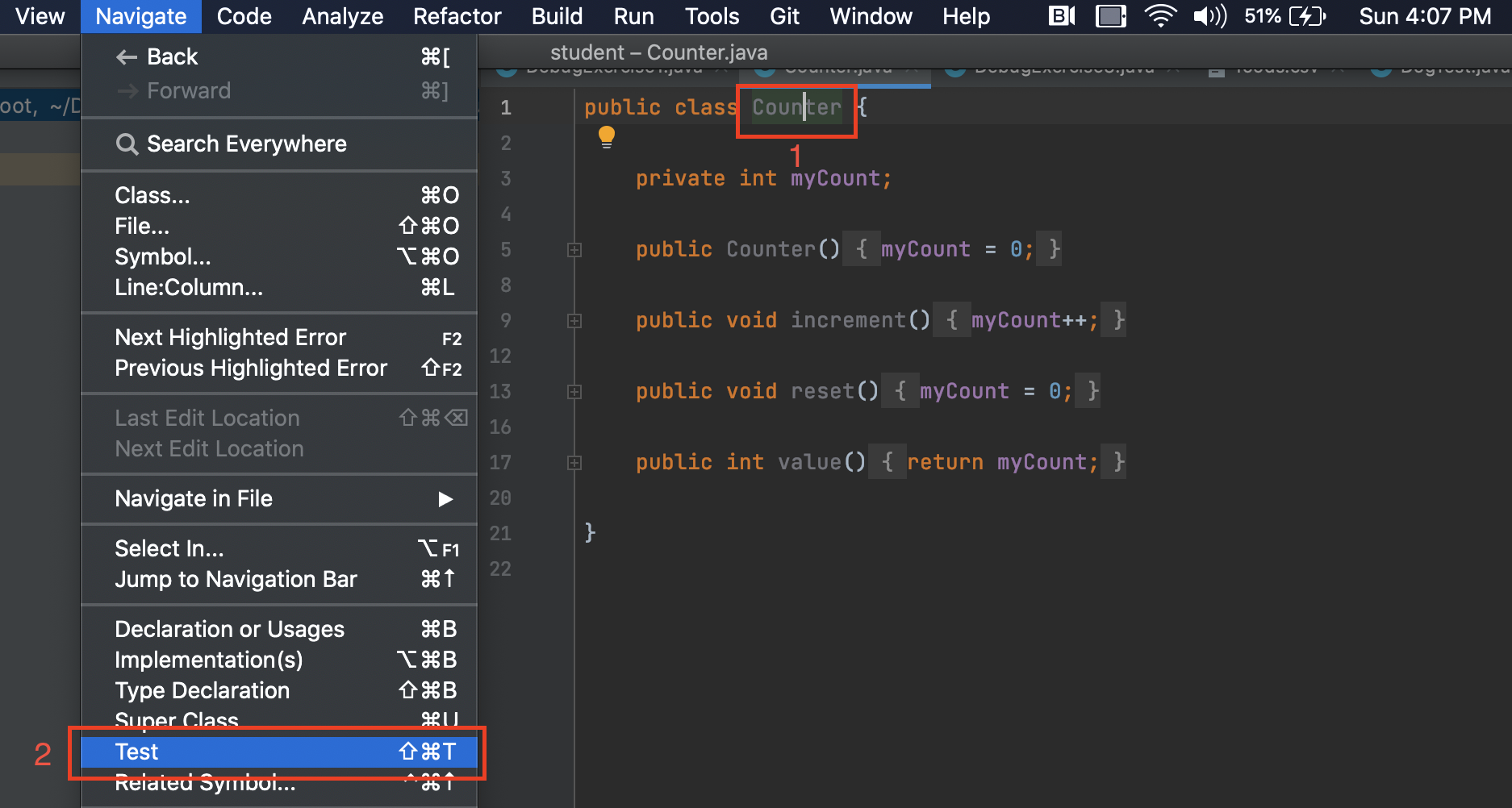Unfold the value() method body
Screen dimensions: 1512x808
(574, 463)
